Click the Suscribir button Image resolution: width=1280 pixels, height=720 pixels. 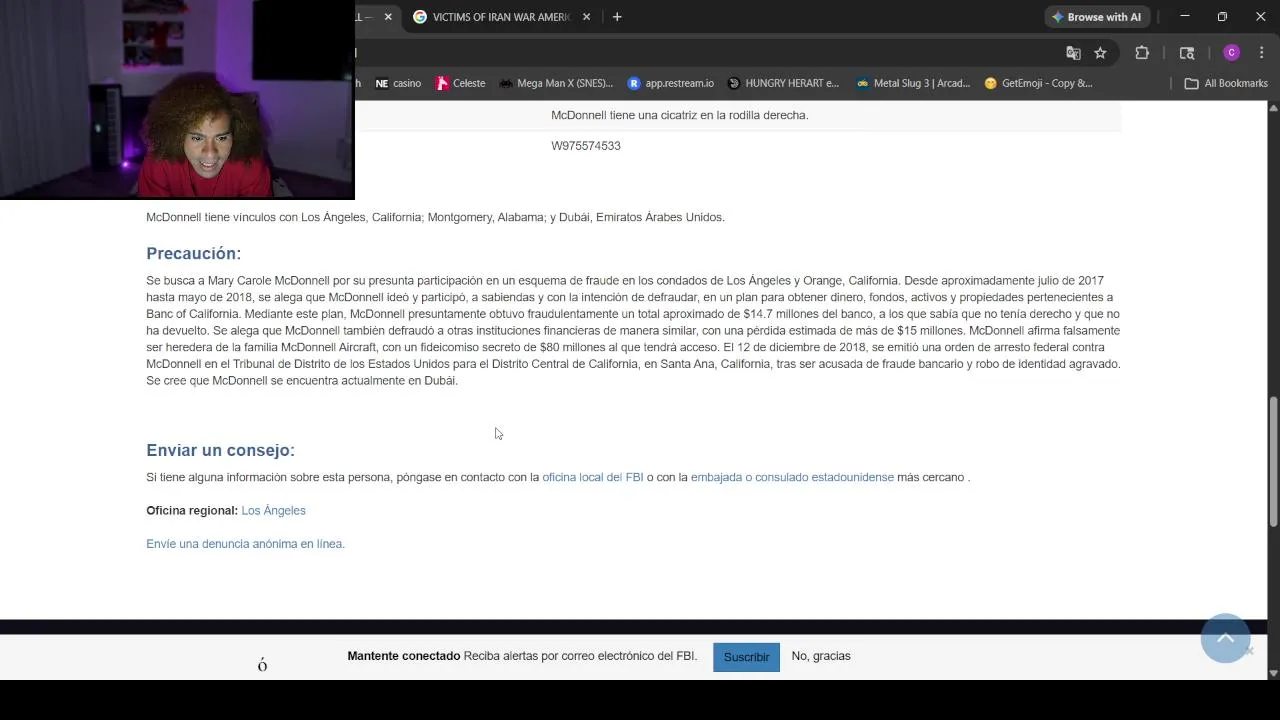tap(746, 657)
